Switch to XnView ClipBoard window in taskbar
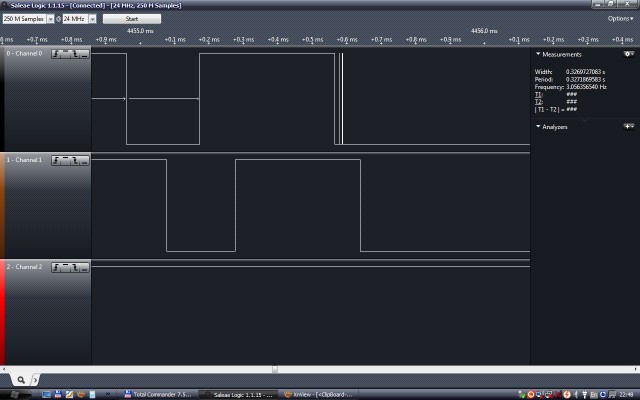Screen dimensions: 640x400 click(318, 394)
